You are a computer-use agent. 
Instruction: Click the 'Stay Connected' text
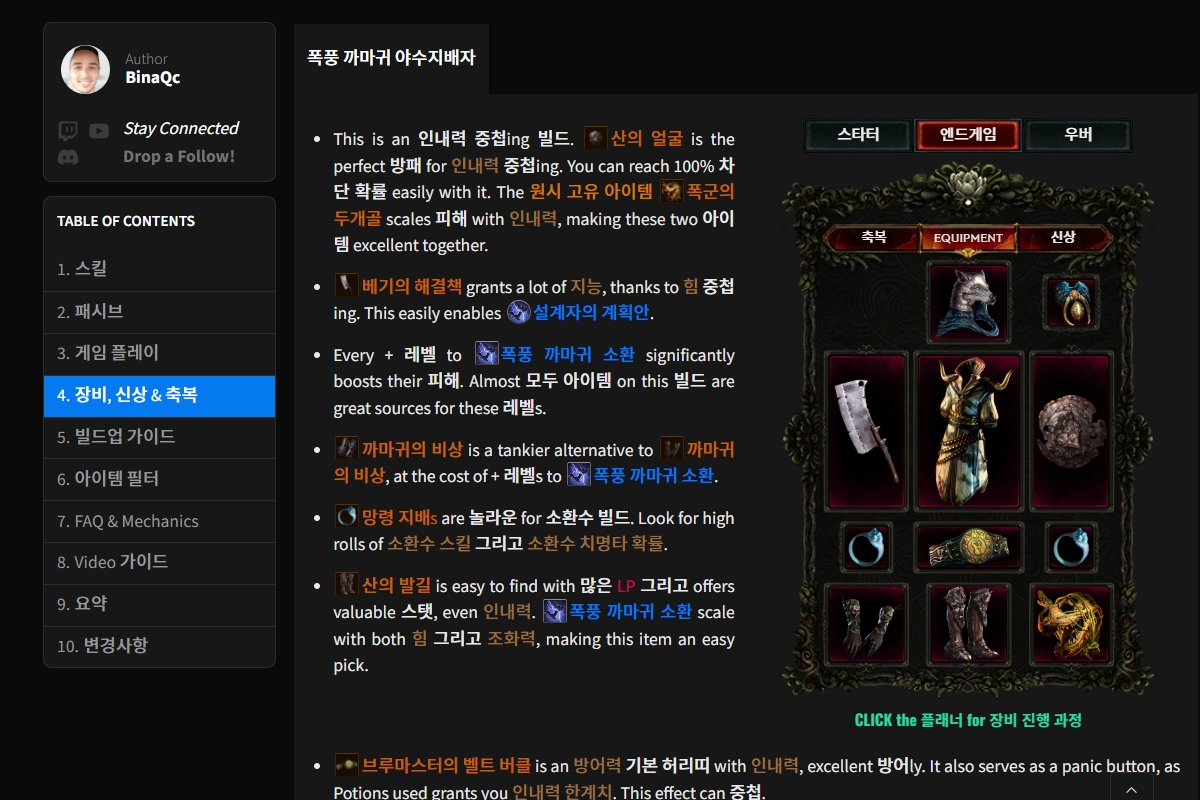[x=181, y=128]
